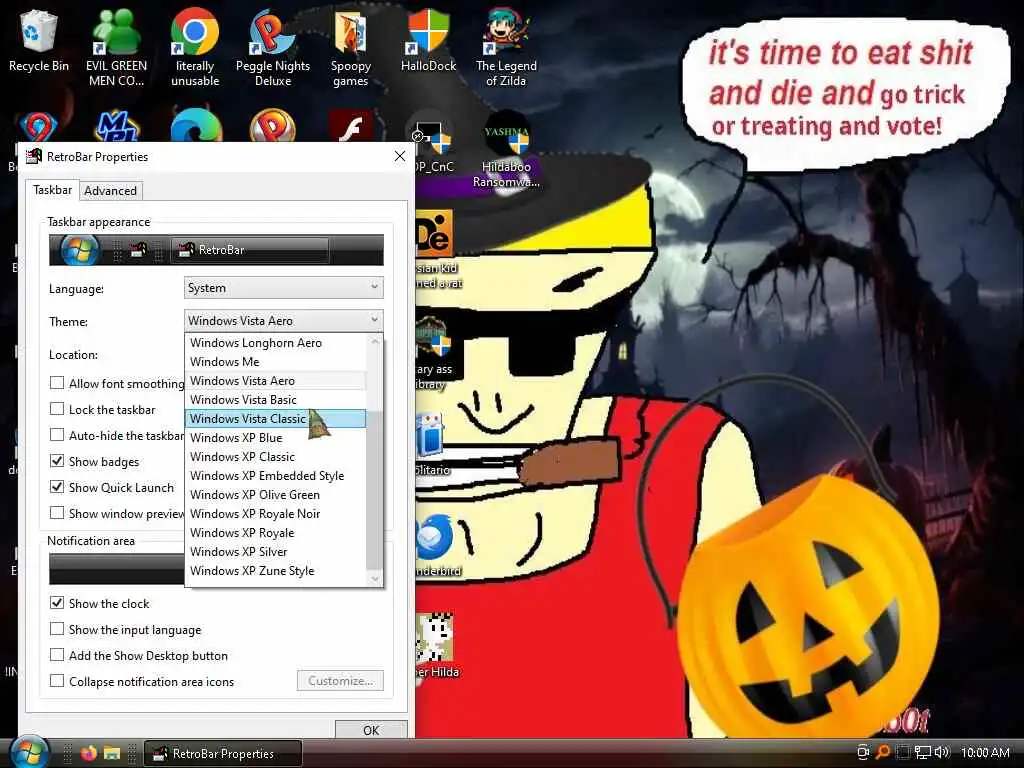Select Windows Longhorn Aero theme
Image resolution: width=1024 pixels, height=768 pixels.
pos(276,343)
